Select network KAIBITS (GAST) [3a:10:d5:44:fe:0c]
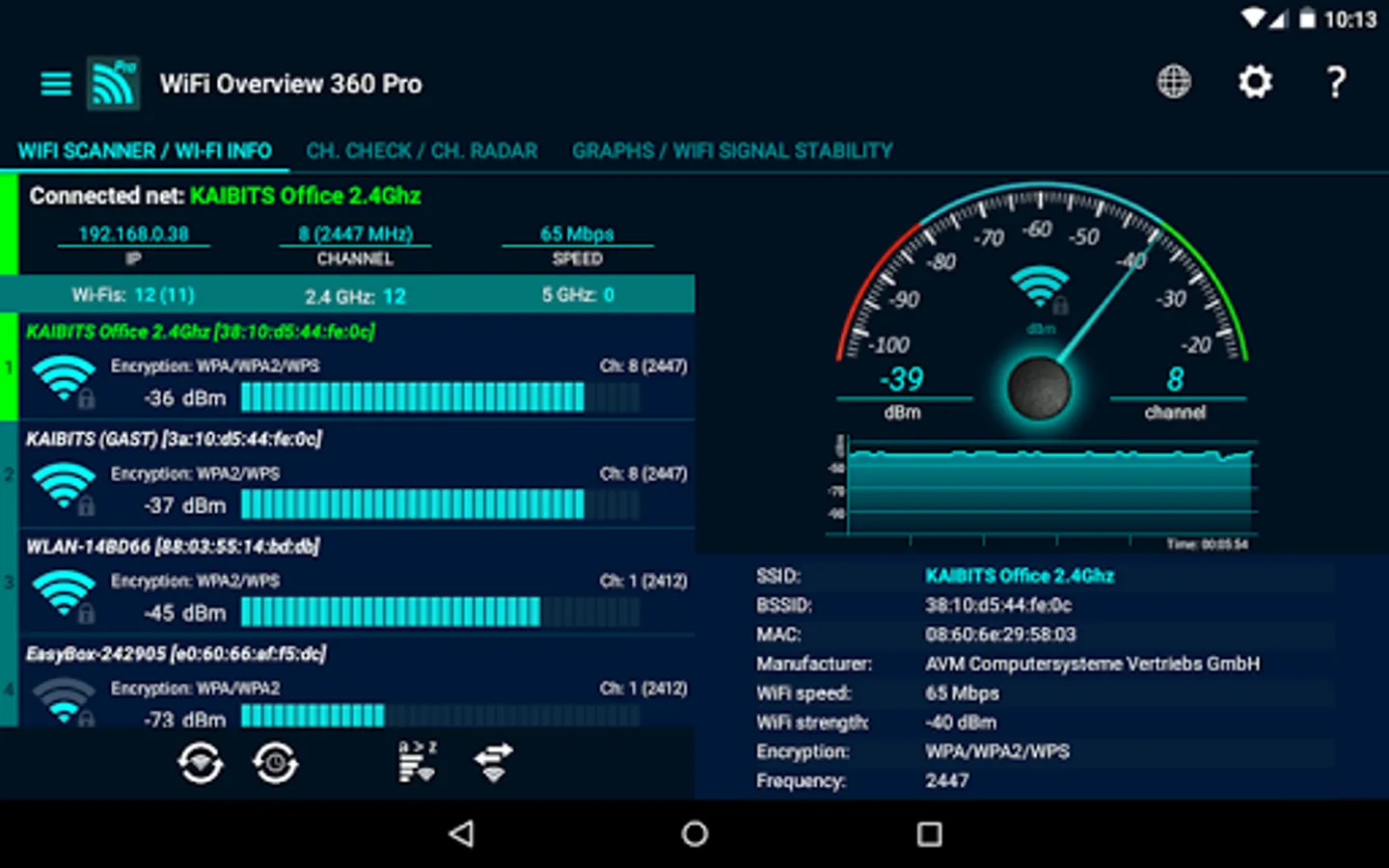 (357, 475)
